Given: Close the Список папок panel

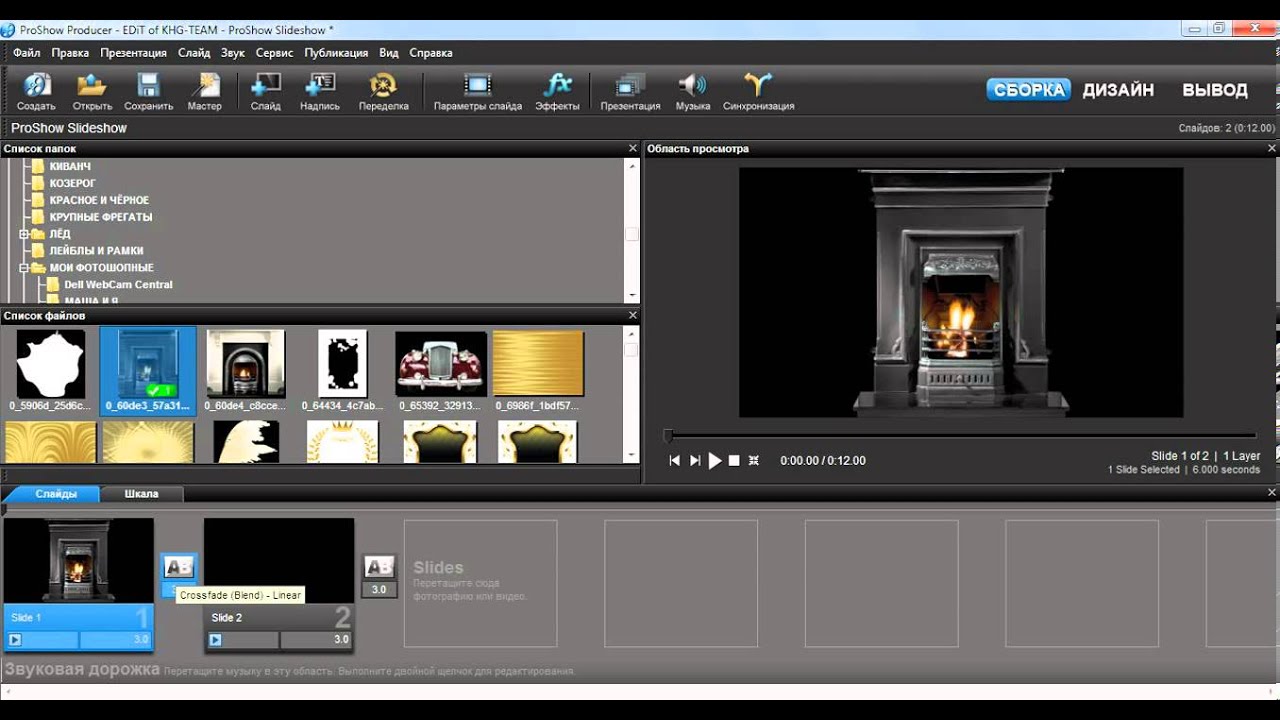Looking at the screenshot, I should click(x=632, y=148).
